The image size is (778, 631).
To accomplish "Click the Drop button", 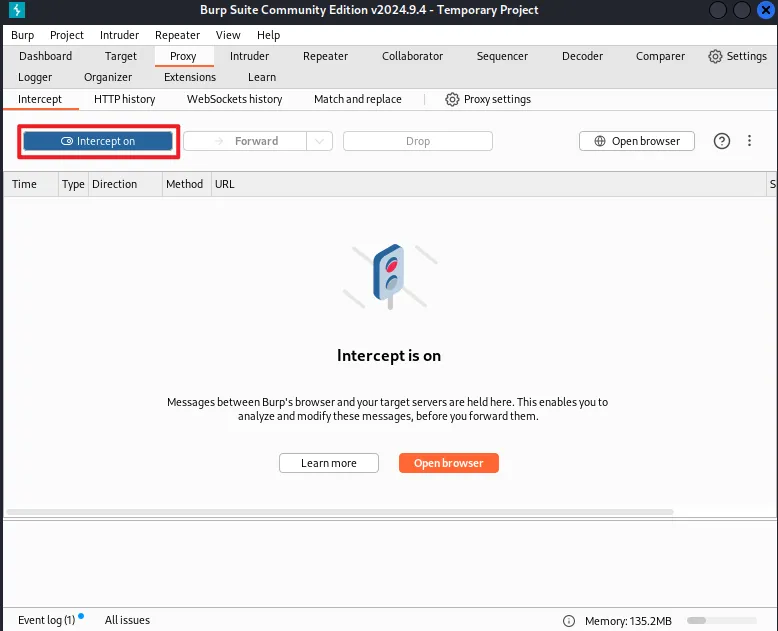I will 418,141.
